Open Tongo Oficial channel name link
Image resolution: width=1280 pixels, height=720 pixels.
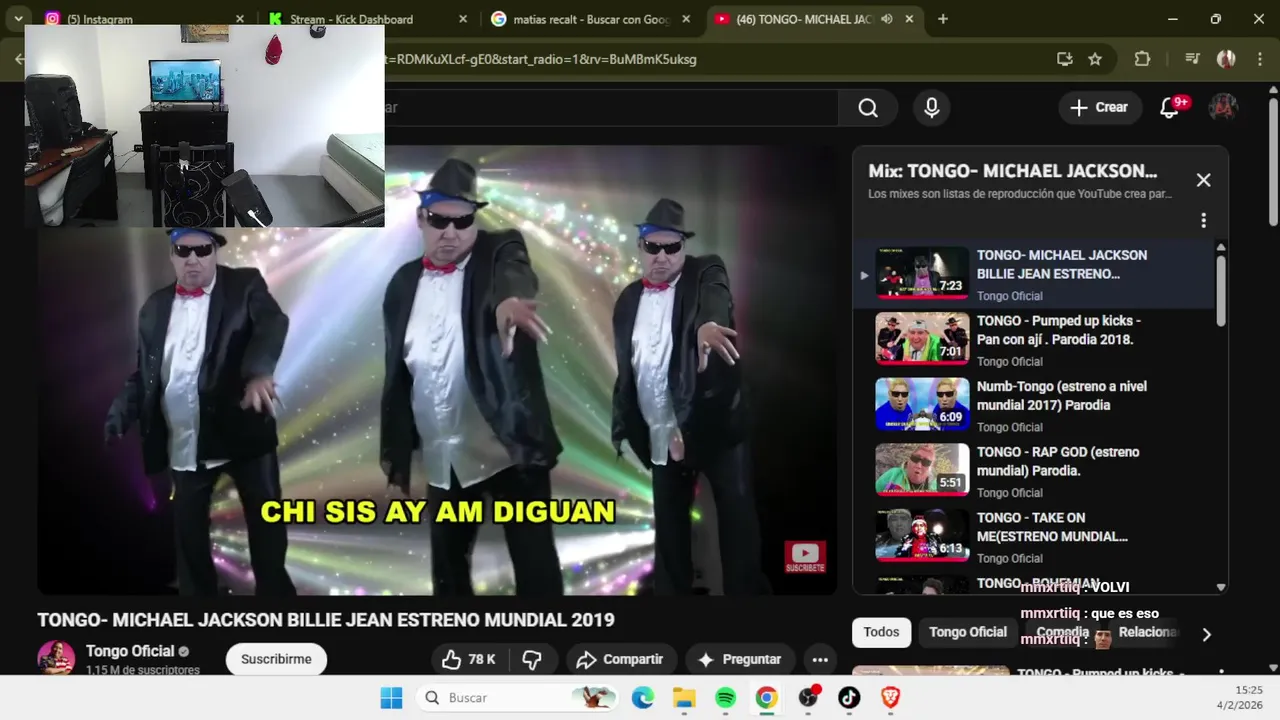tap(130, 651)
